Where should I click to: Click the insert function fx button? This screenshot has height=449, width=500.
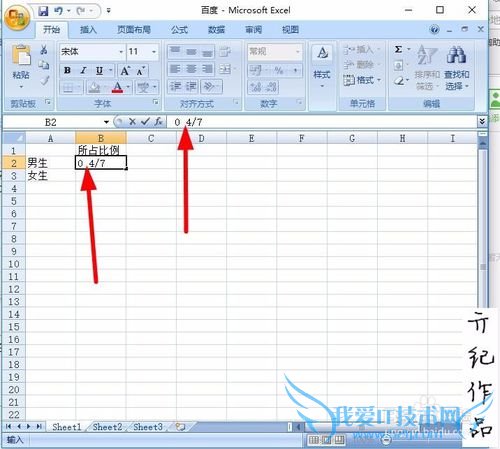click(x=158, y=122)
